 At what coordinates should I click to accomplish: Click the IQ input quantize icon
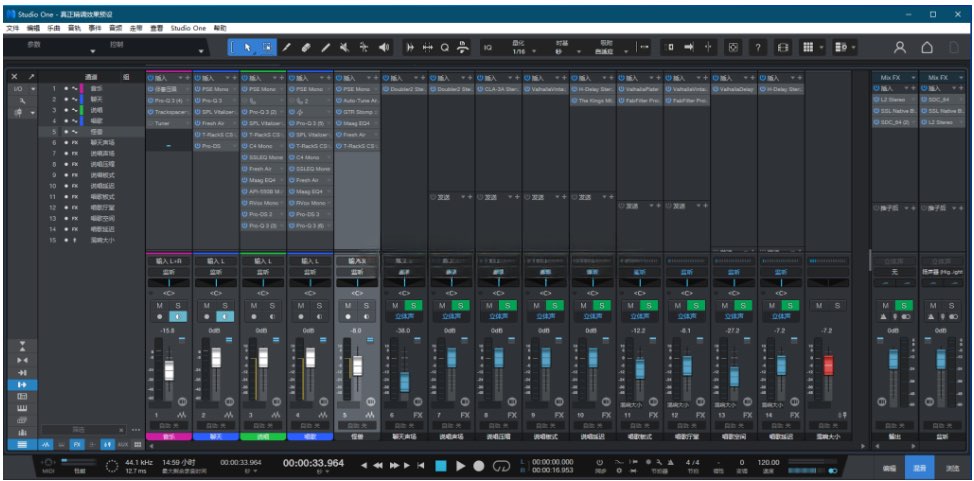pos(488,47)
